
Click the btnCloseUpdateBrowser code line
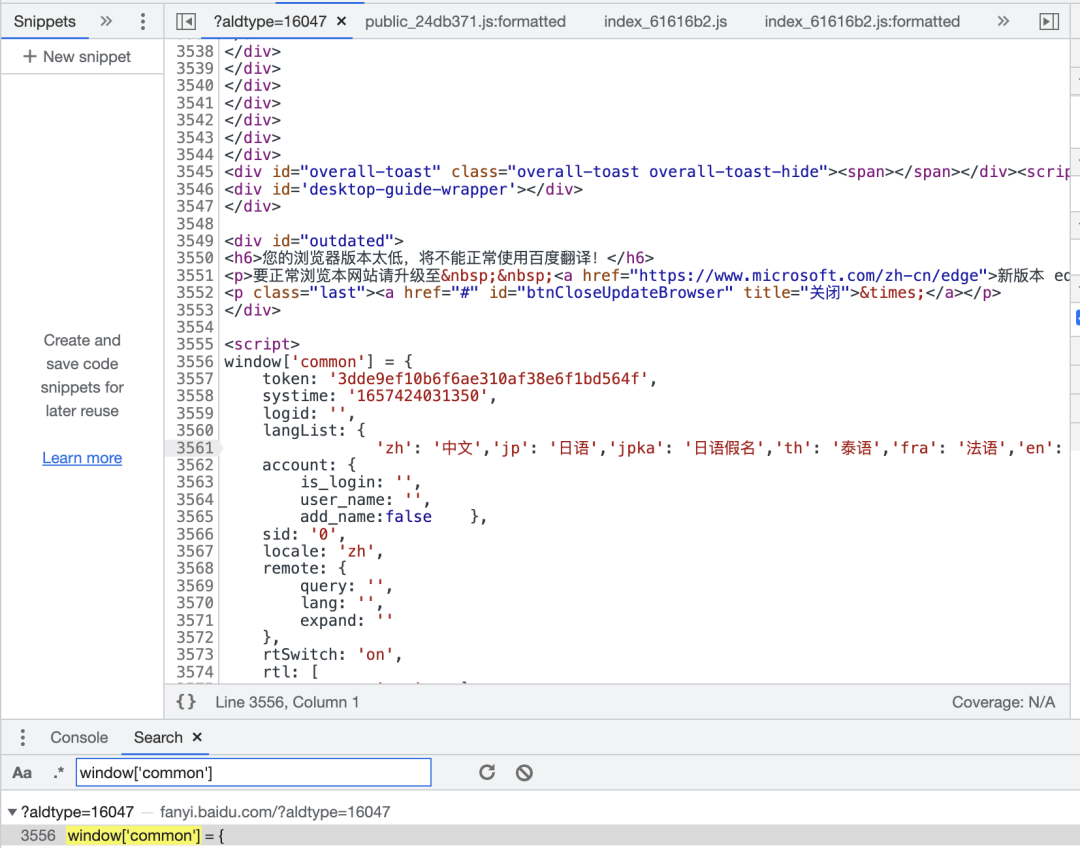tap(612, 293)
